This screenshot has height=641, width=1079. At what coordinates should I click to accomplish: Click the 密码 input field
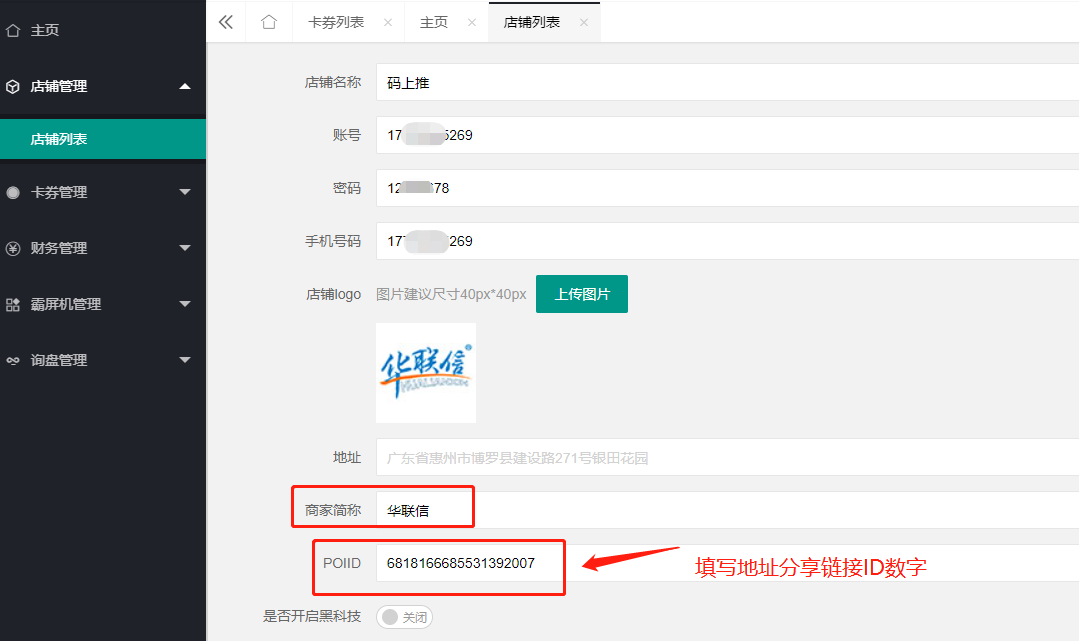[727, 188]
